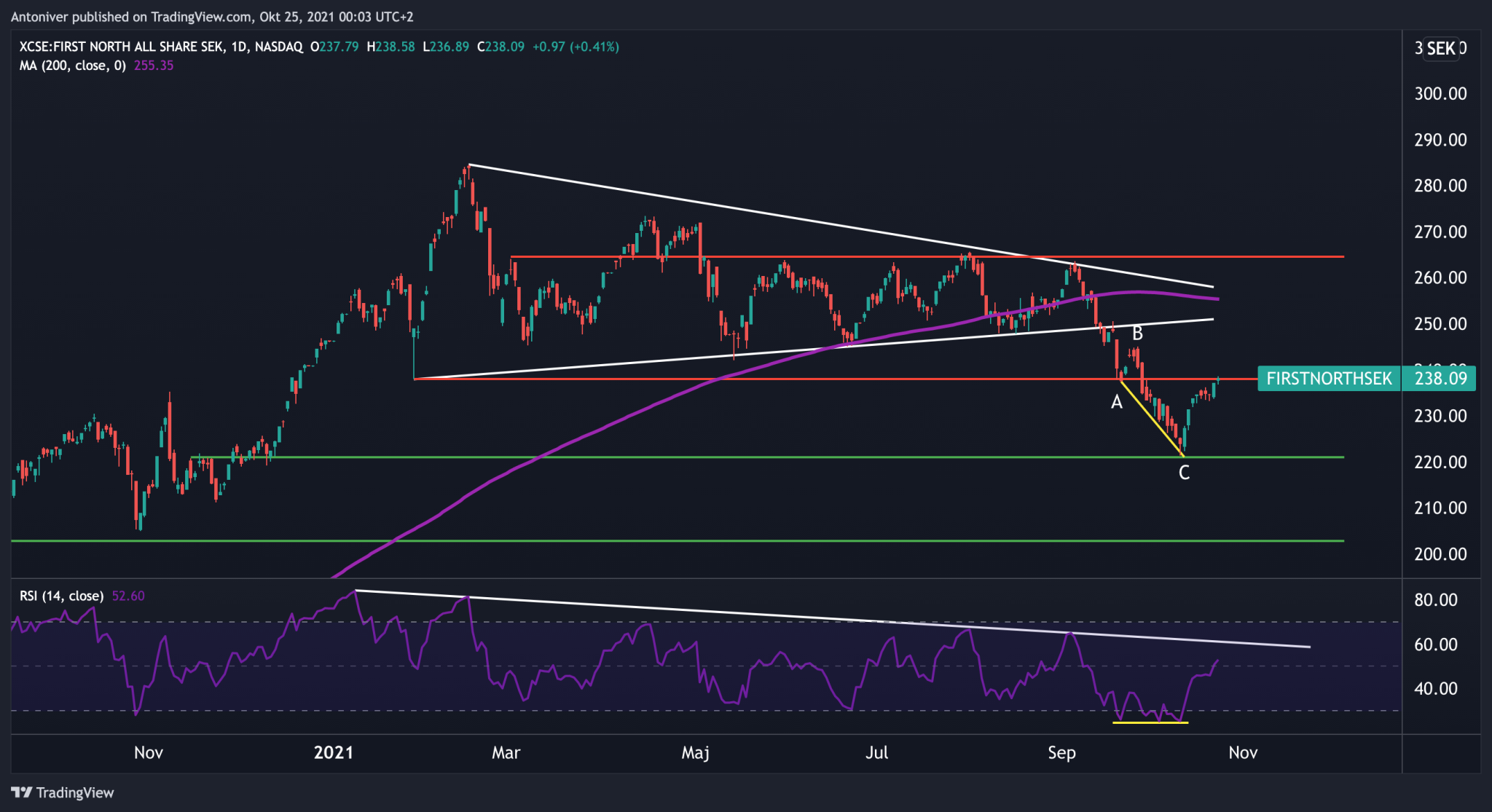Screen dimensions: 1492x812
Task: Open the SEK currency selector
Action: (x=1440, y=49)
